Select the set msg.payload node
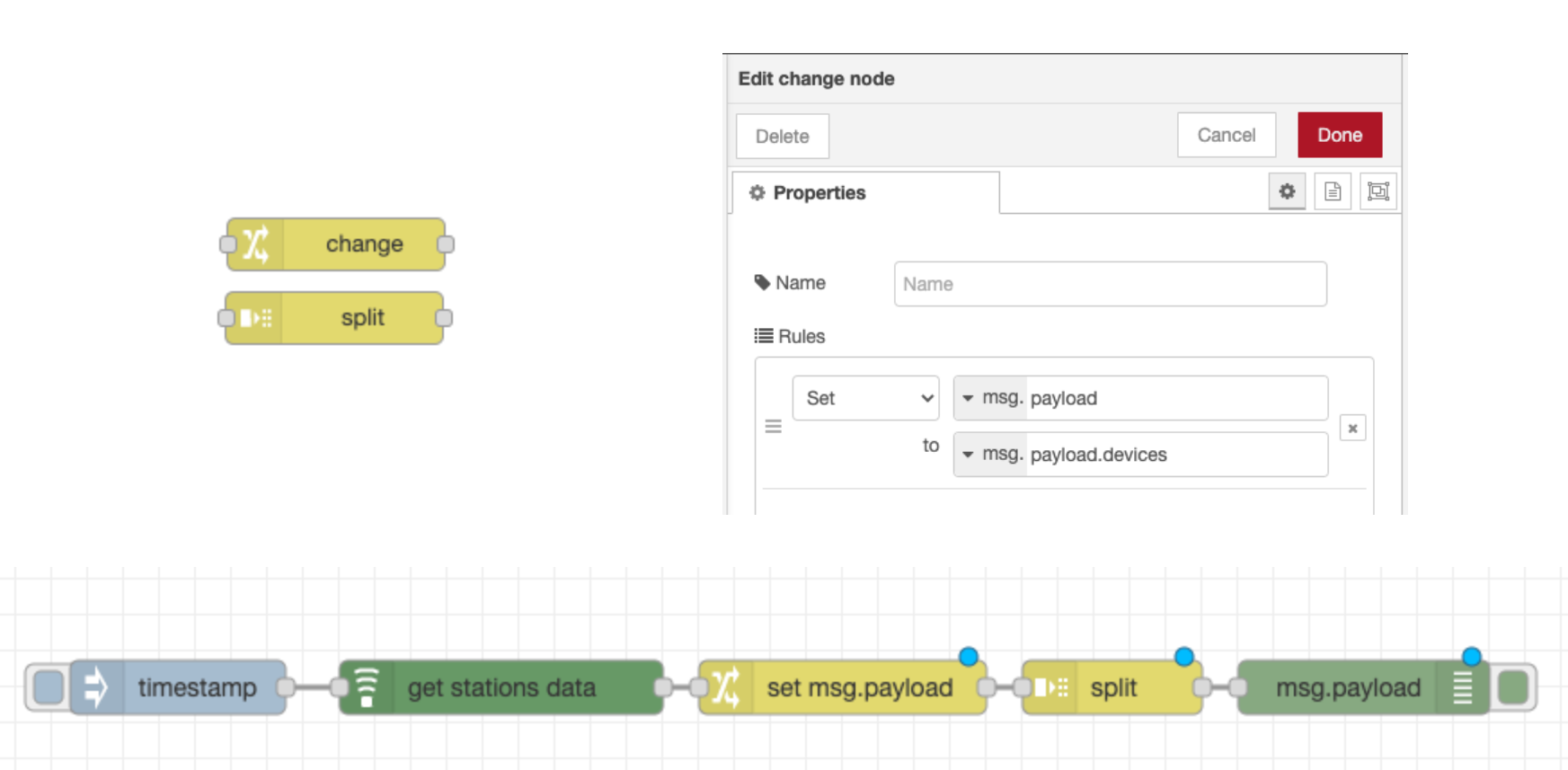This screenshot has height=770, width=1568. (859, 687)
